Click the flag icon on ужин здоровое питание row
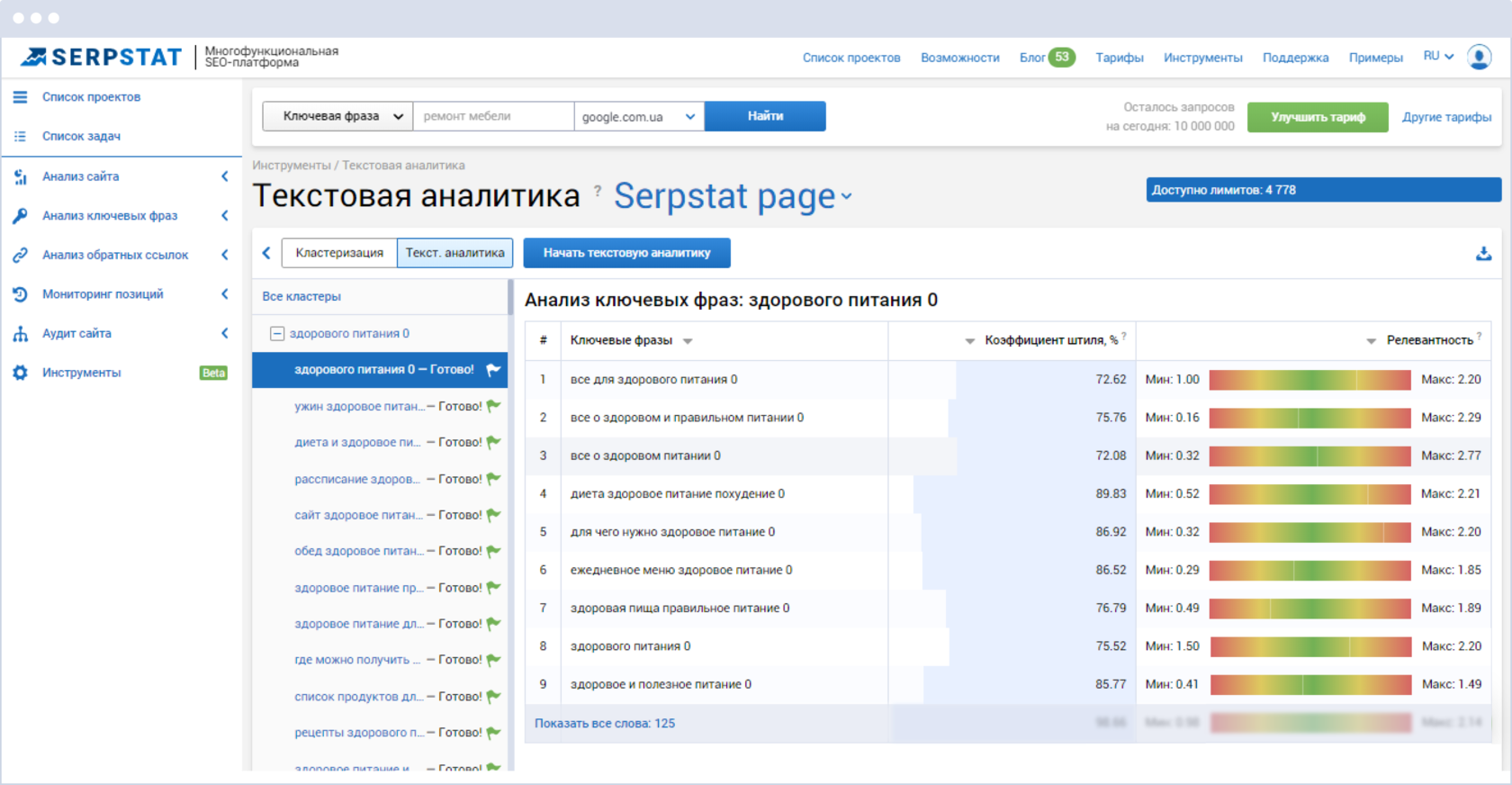1512x785 pixels. click(x=493, y=406)
